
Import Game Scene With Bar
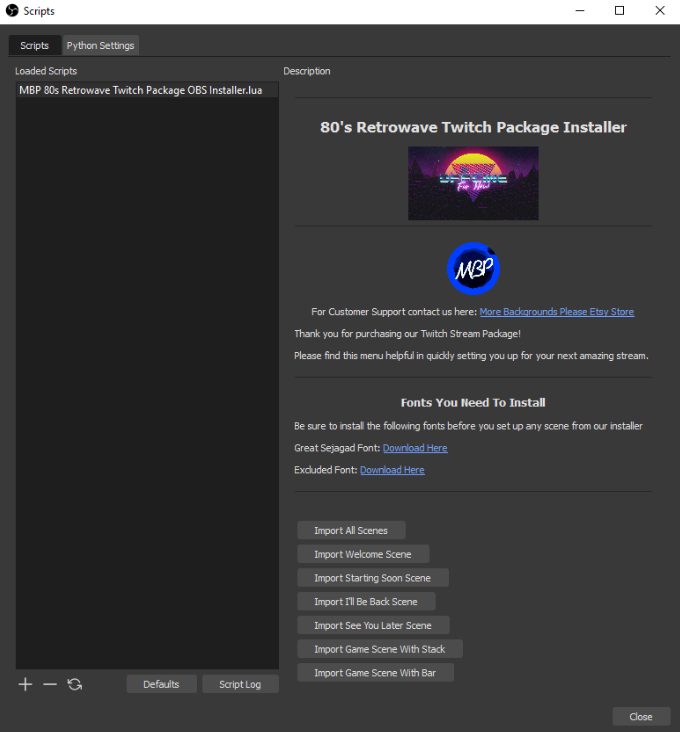pos(375,673)
